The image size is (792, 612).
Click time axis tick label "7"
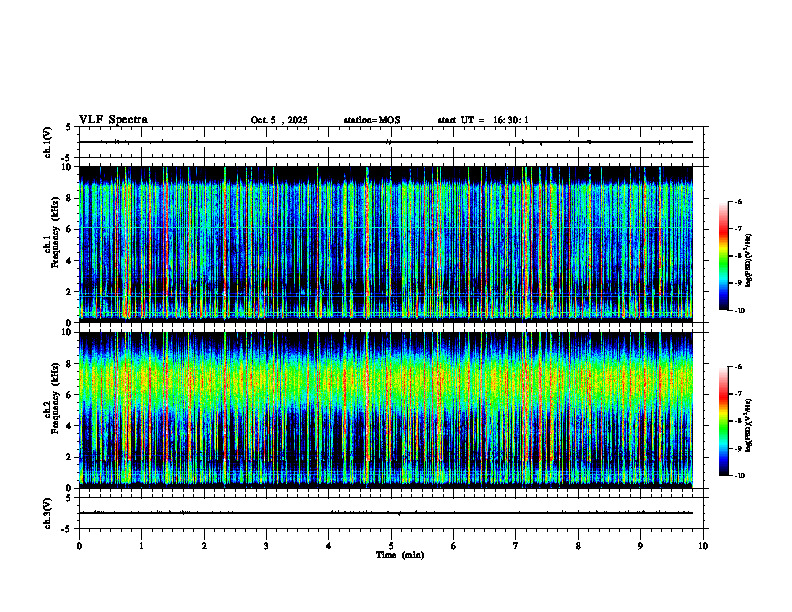pyautogui.click(x=516, y=546)
